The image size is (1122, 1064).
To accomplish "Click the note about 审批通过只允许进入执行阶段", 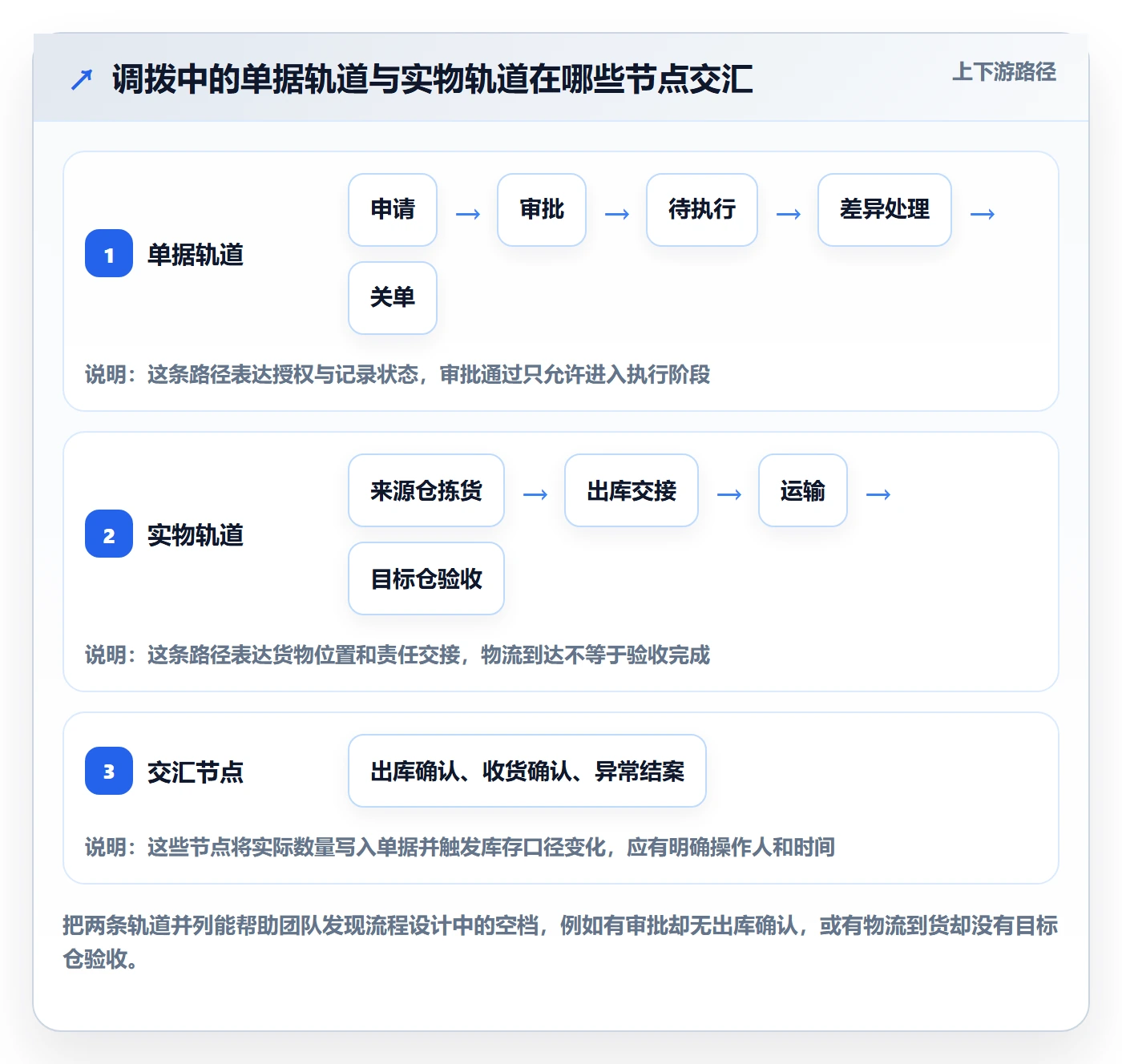I will 398,374.
